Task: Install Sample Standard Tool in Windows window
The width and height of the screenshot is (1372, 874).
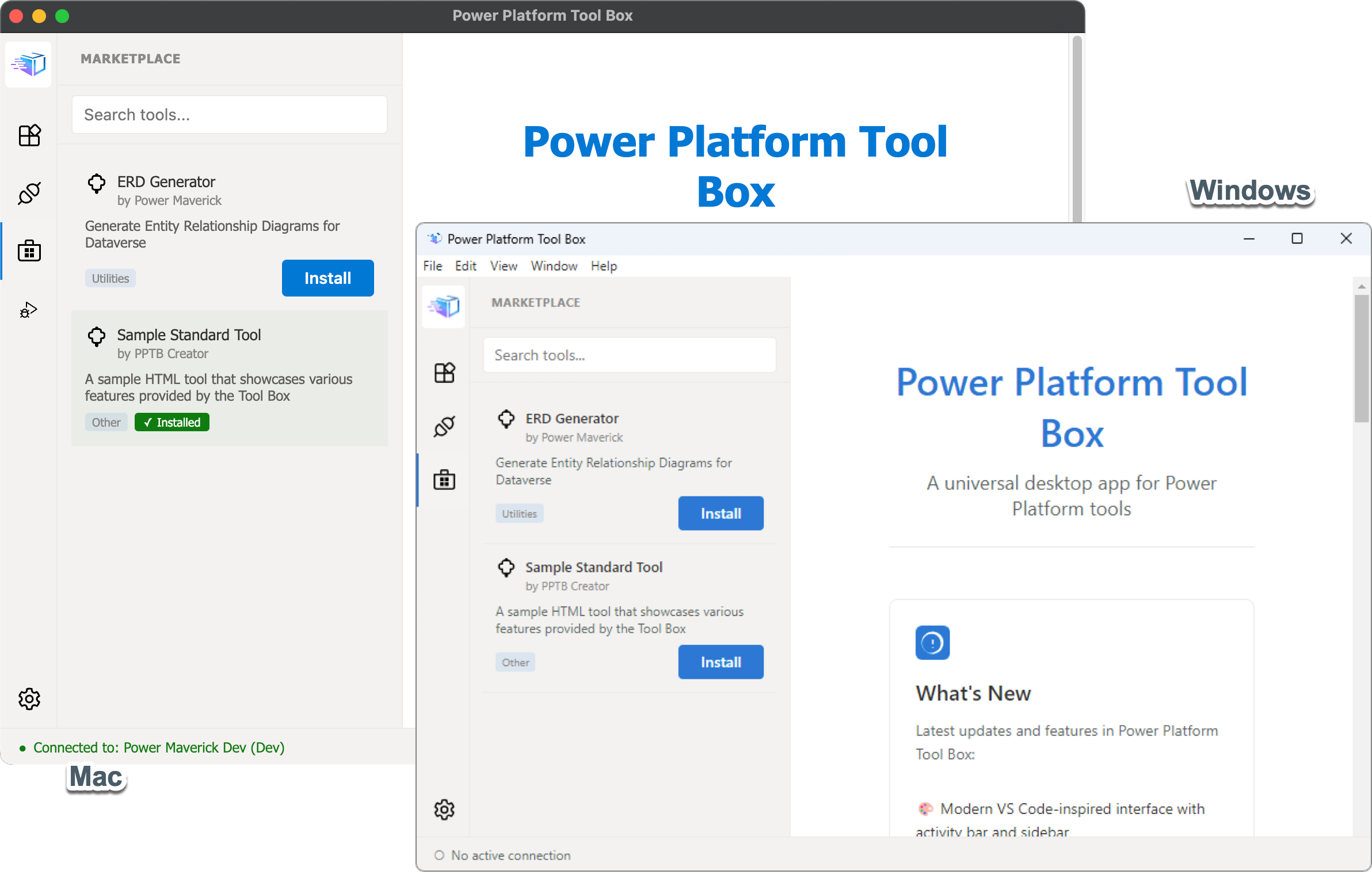Action: [721, 662]
